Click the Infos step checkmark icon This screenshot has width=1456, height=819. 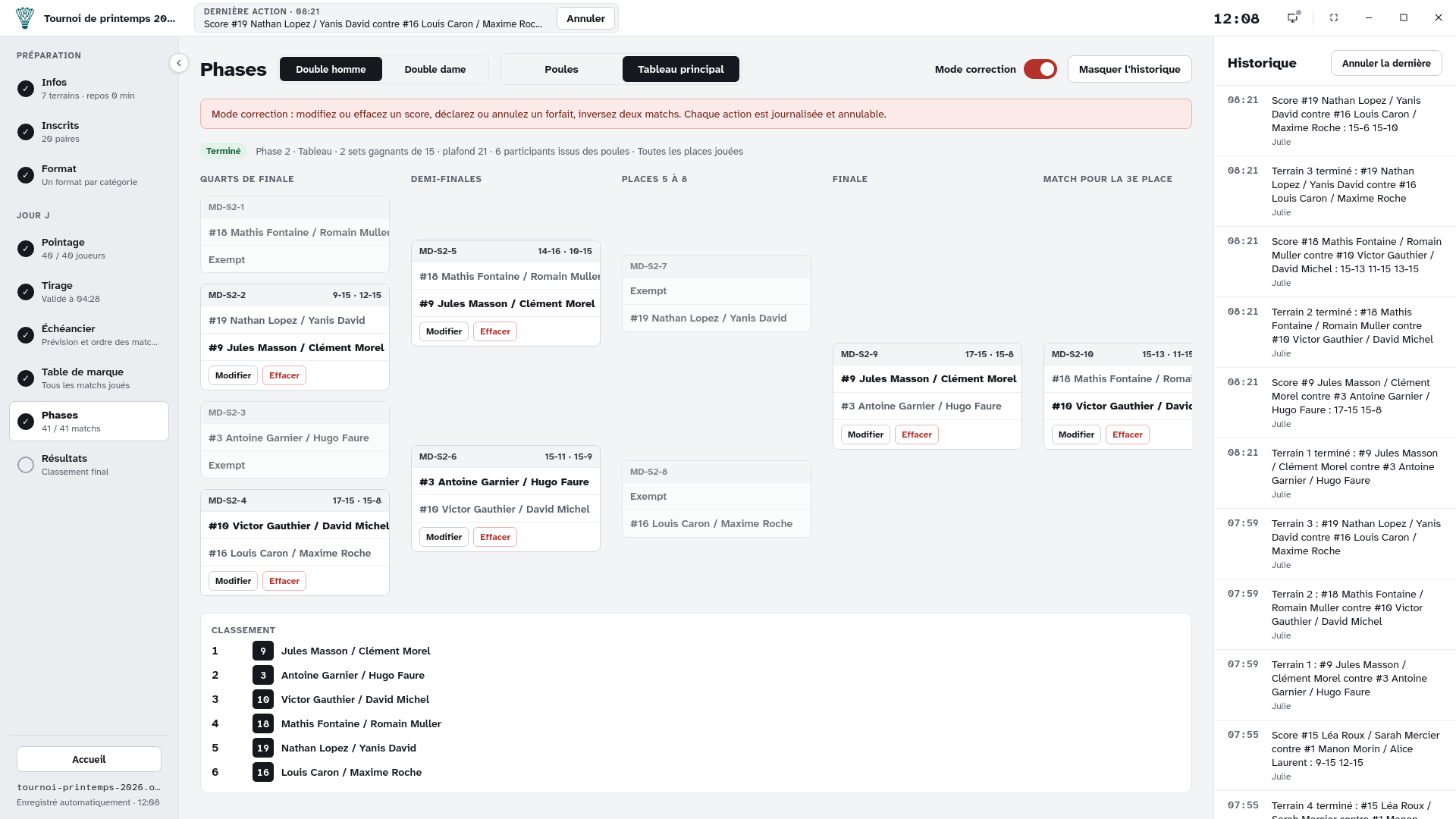(x=26, y=89)
